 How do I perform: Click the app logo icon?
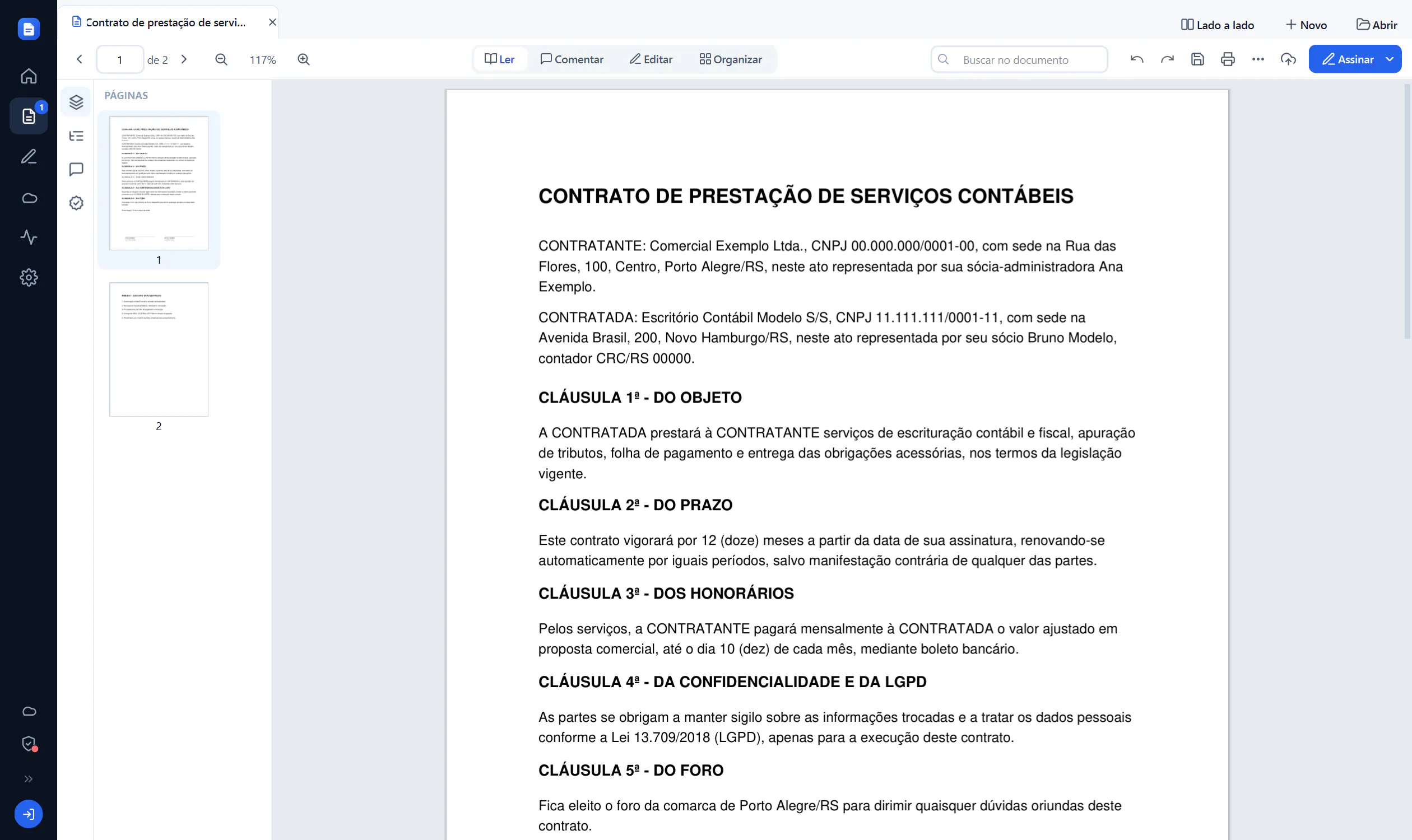(x=29, y=29)
